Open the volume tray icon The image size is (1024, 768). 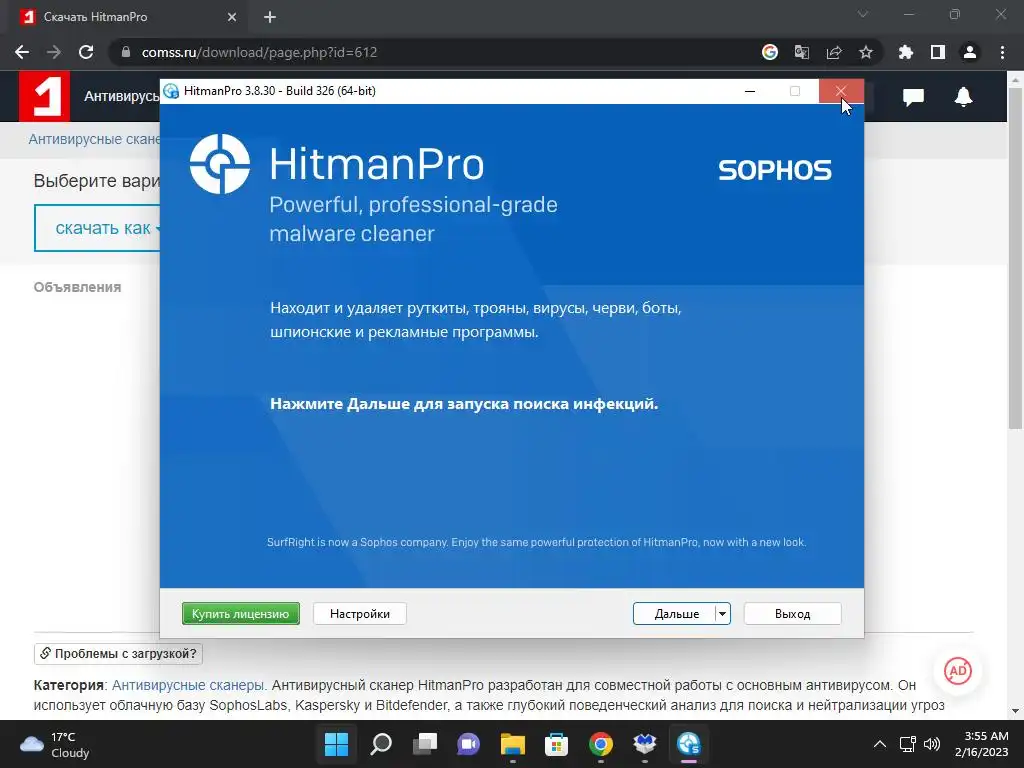(x=932, y=744)
